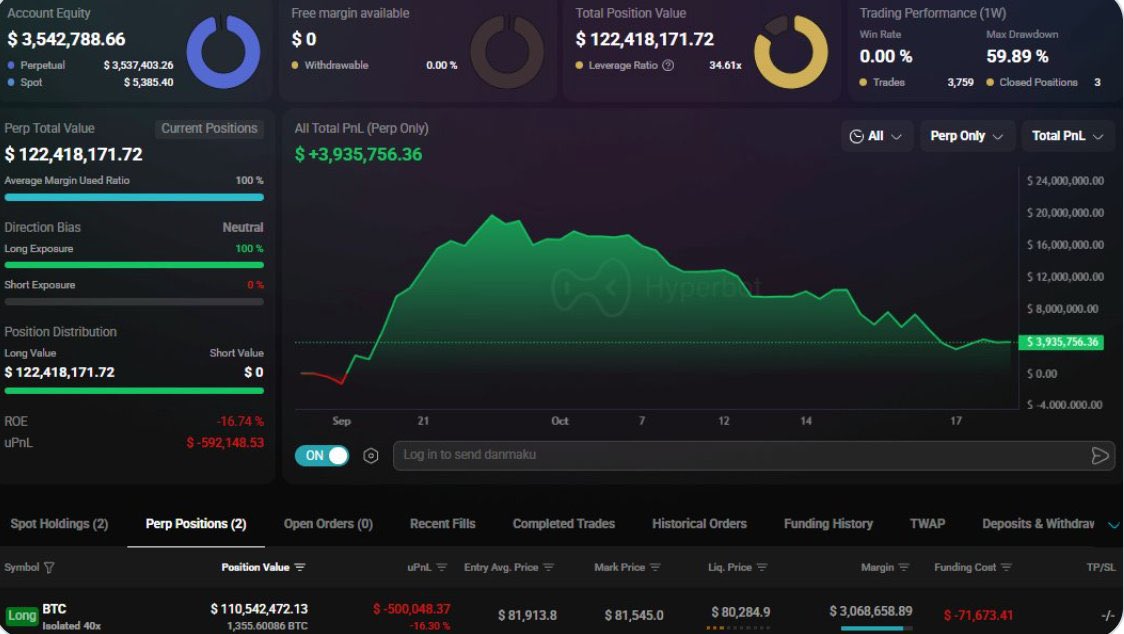Screen dimensions: 1124x634
Task: Click the funding cost $-71,673.41
Action: [x=978, y=615]
